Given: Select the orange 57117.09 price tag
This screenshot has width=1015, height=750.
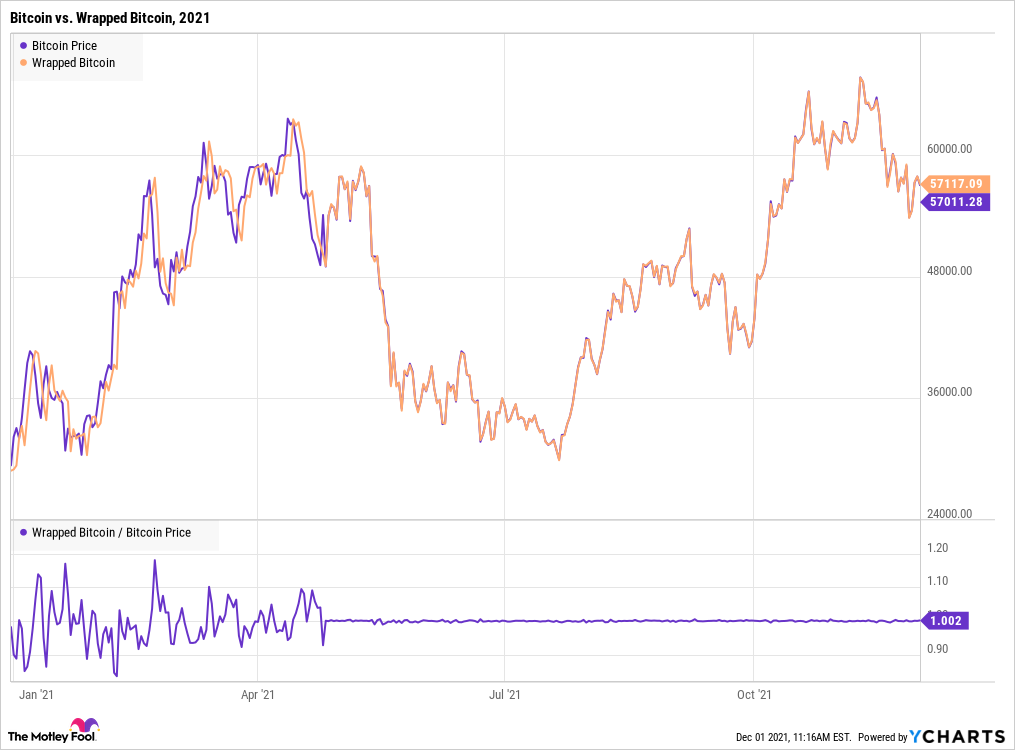Looking at the screenshot, I should pyautogui.click(x=957, y=184).
